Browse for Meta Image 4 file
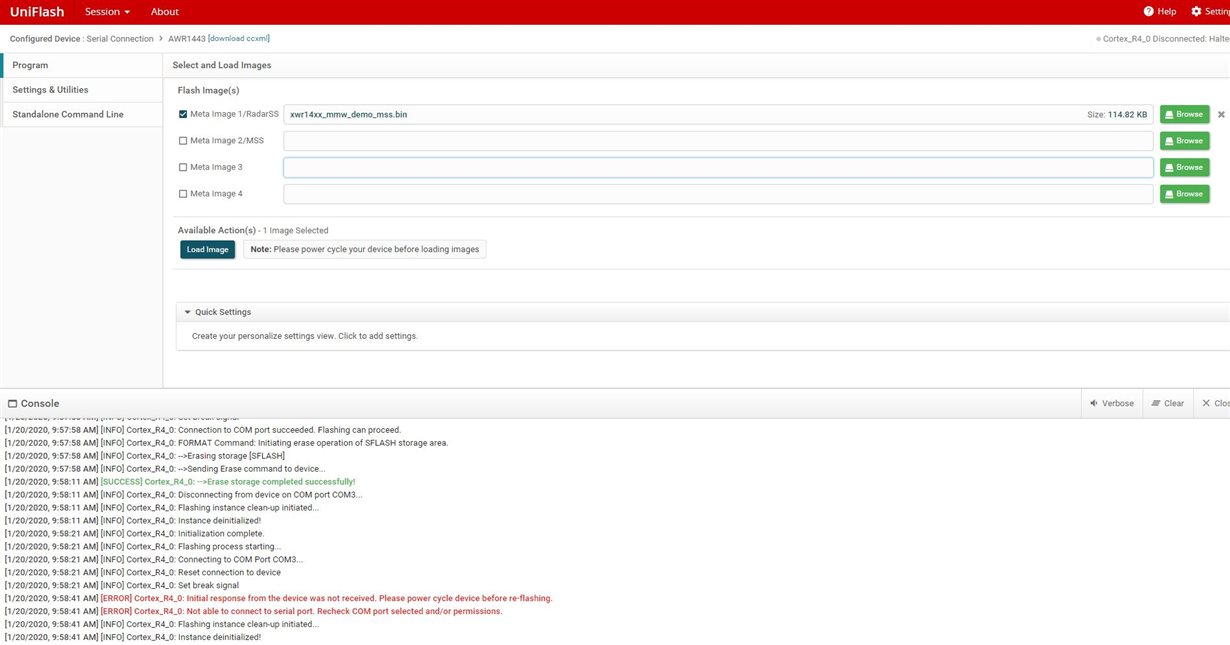This screenshot has width=1230, height=645. (x=1184, y=194)
